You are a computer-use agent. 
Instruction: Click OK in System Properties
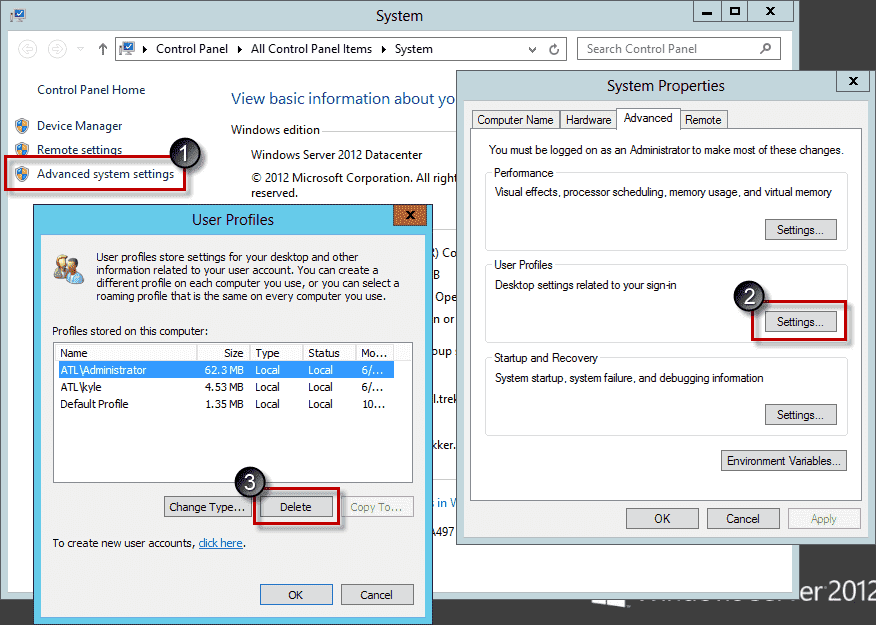662,519
